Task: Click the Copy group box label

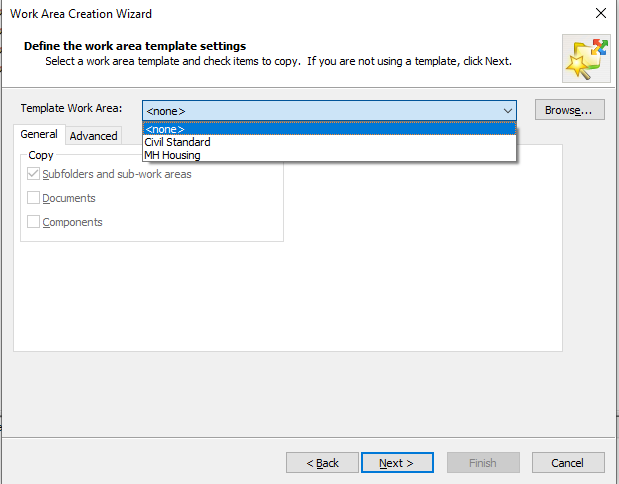Action: (x=41, y=155)
